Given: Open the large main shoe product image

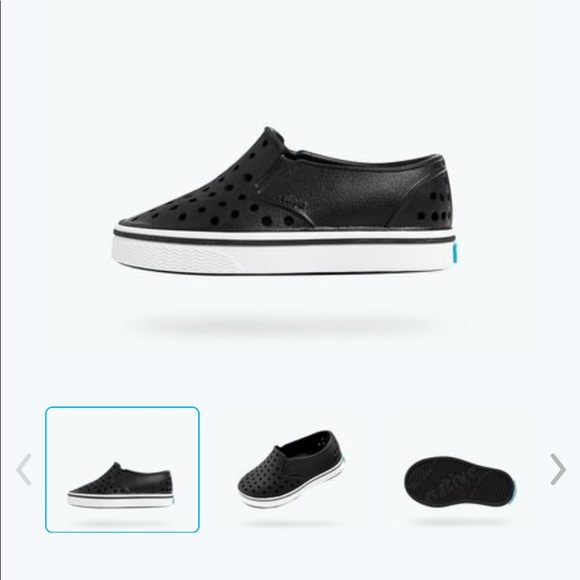Looking at the screenshot, I should click(284, 201).
